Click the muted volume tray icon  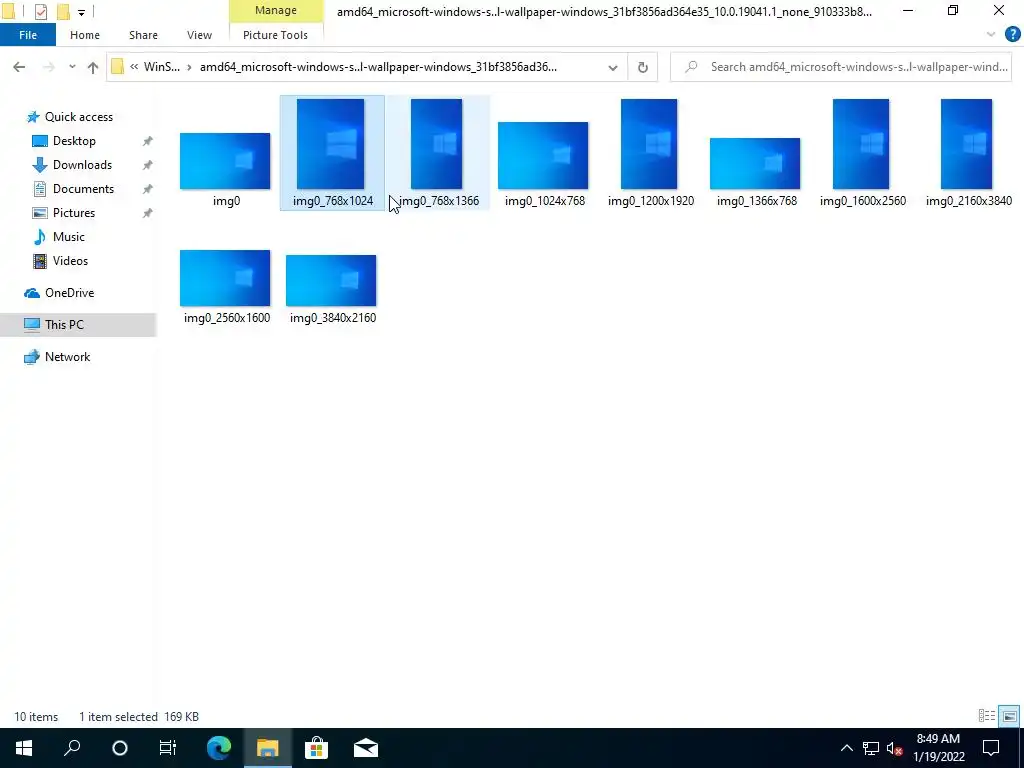click(895, 748)
